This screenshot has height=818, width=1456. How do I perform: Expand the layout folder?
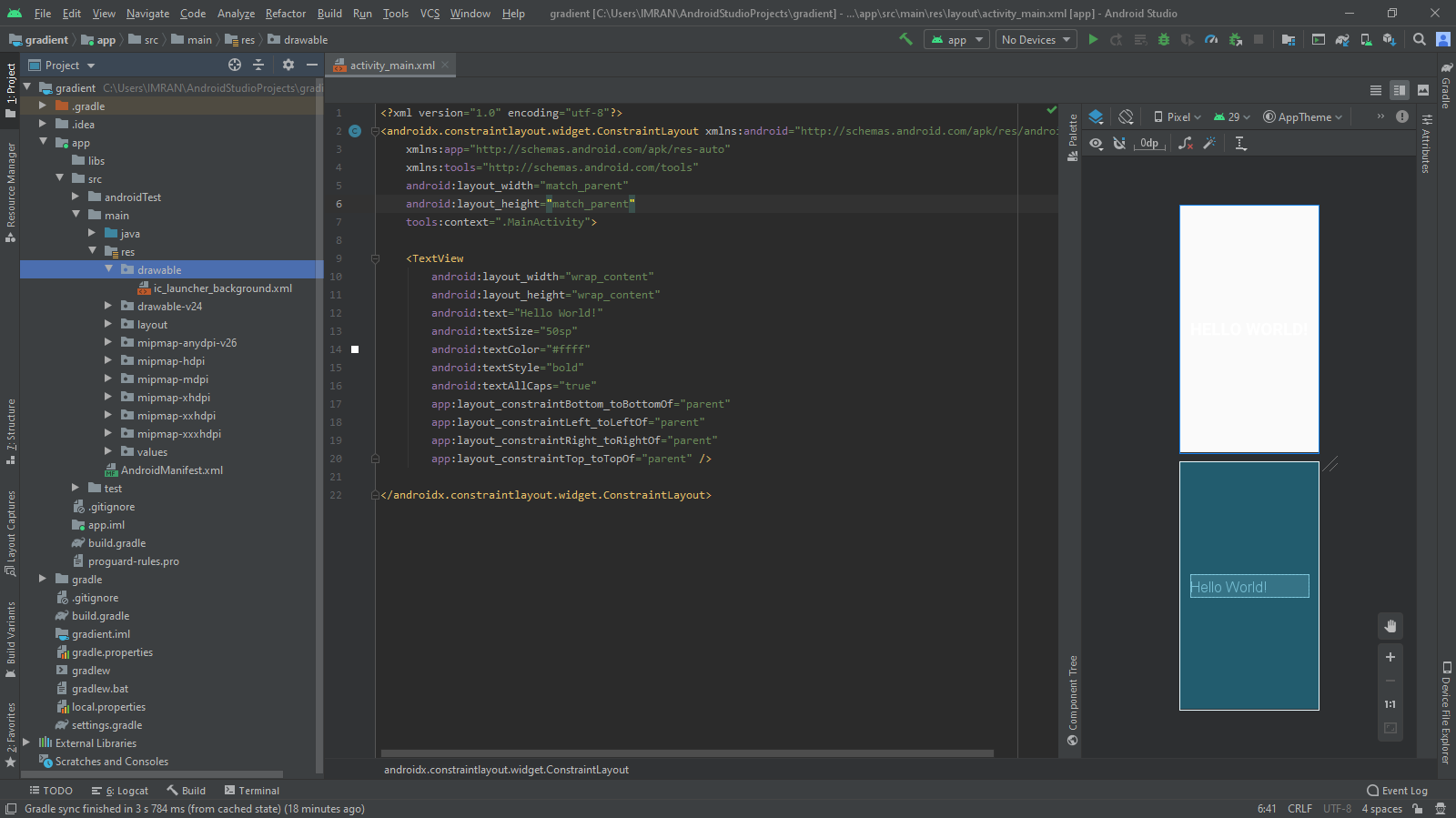pyautogui.click(x=108, y=324)
